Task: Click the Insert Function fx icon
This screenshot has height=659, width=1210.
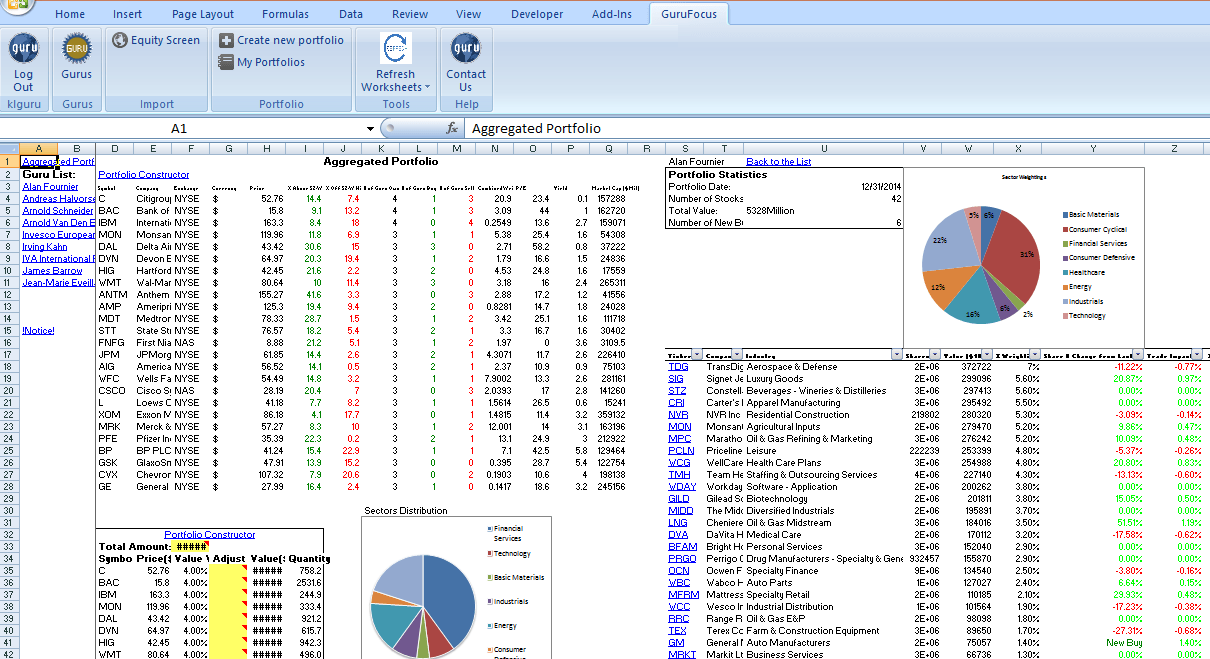Action: (453, 128)
